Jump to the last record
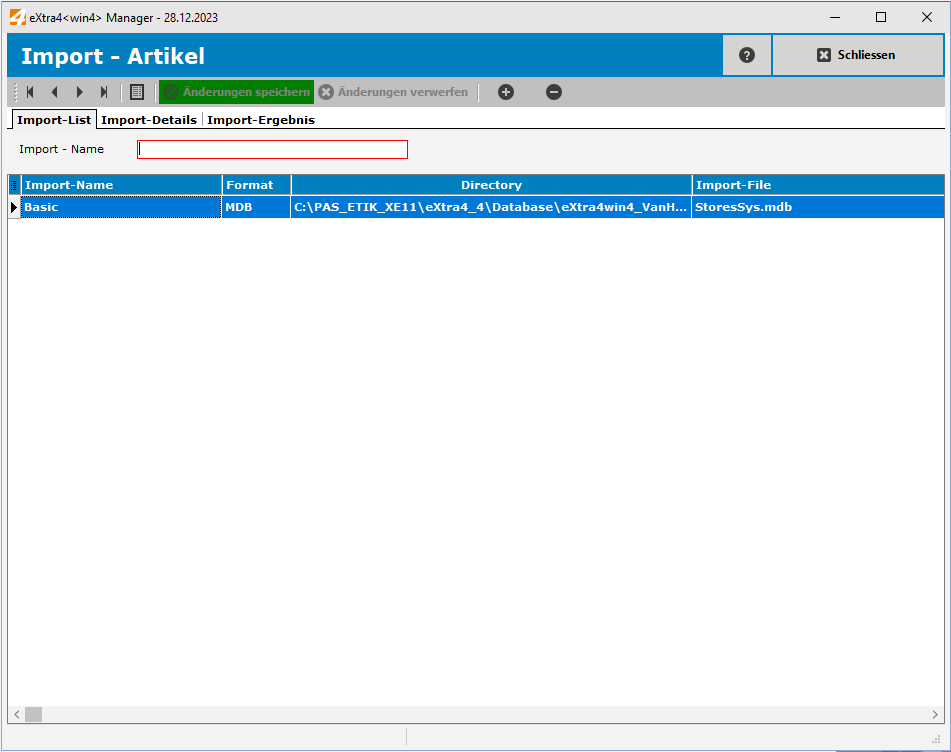 coord(104,91)
